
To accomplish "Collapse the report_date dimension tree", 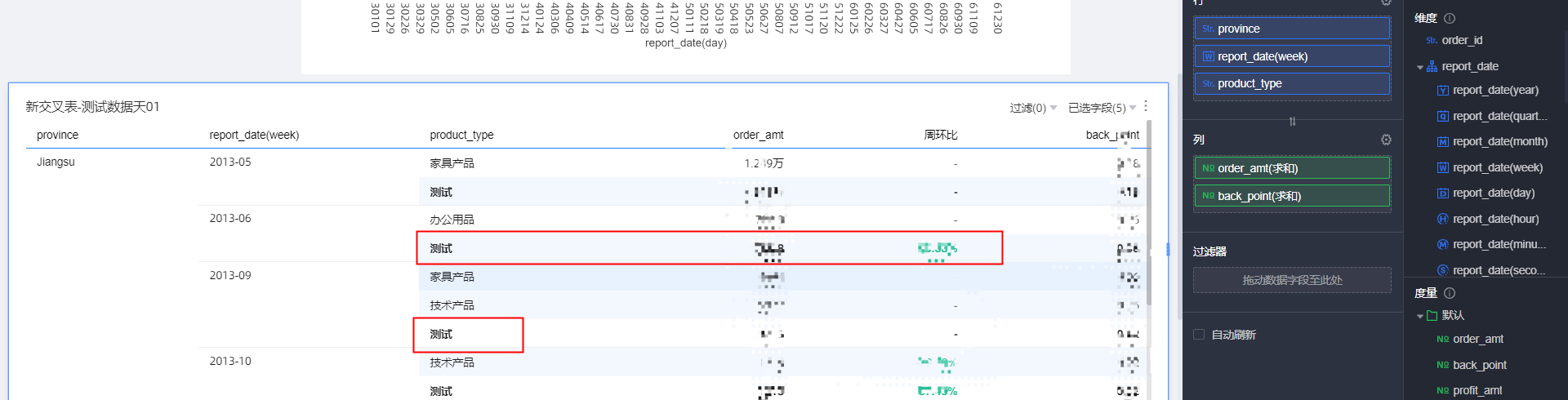I will (x=1420, y=67).
